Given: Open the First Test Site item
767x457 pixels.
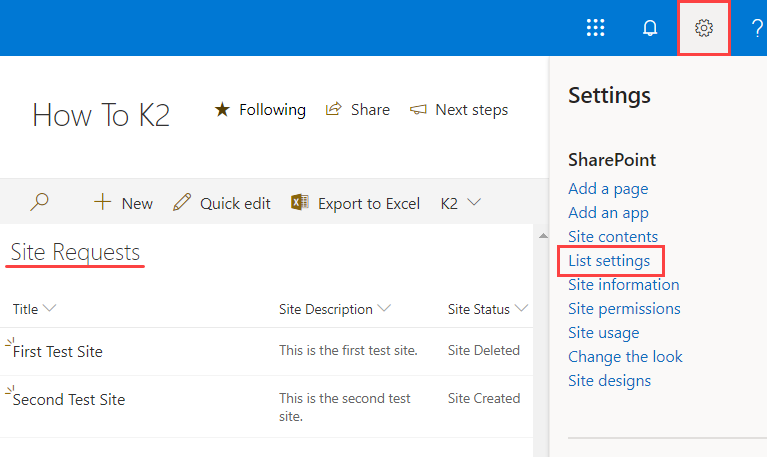Looking at the screenshot, I should tap(58, 351).
